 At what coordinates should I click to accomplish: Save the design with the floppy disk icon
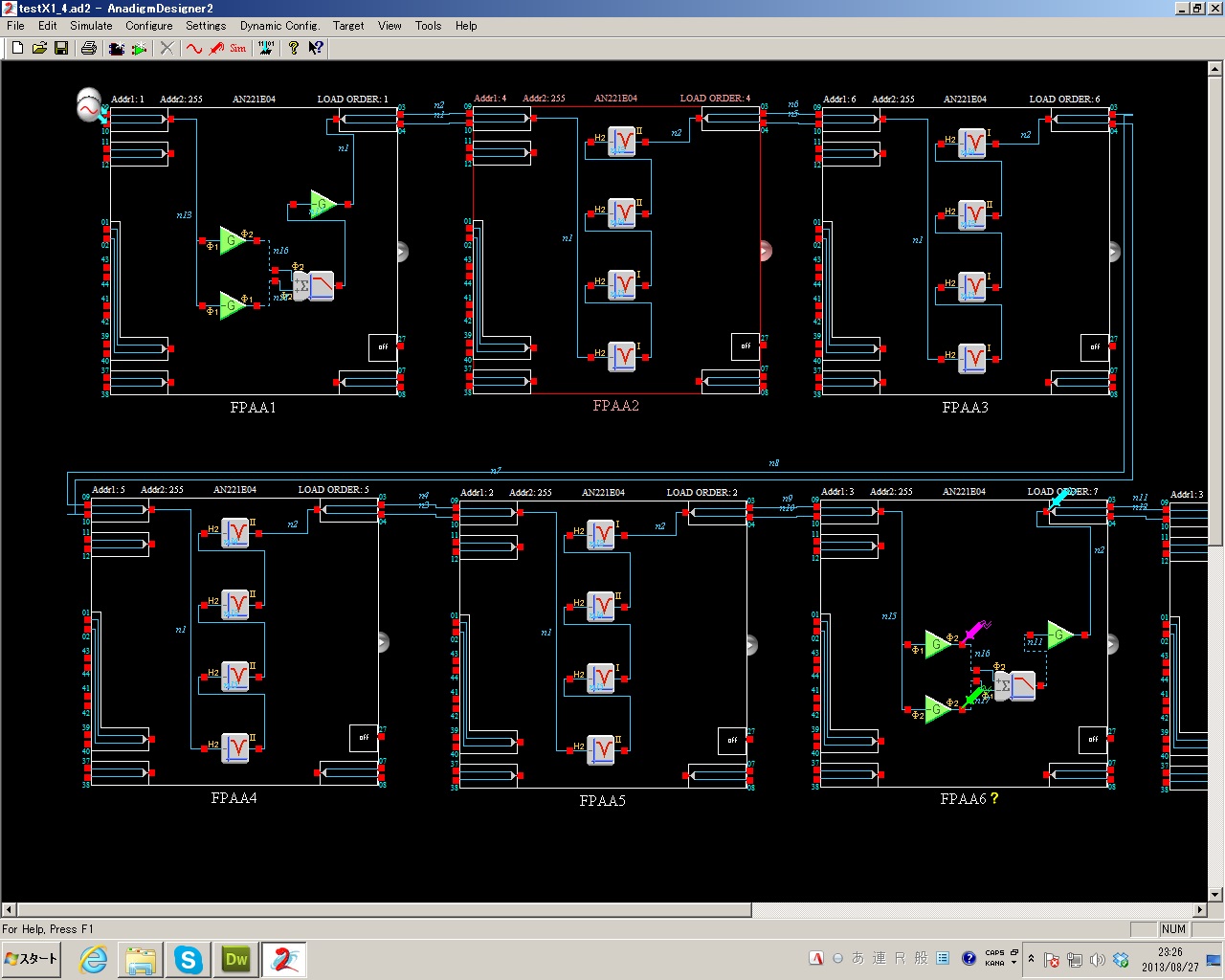(x=61, y=48)
